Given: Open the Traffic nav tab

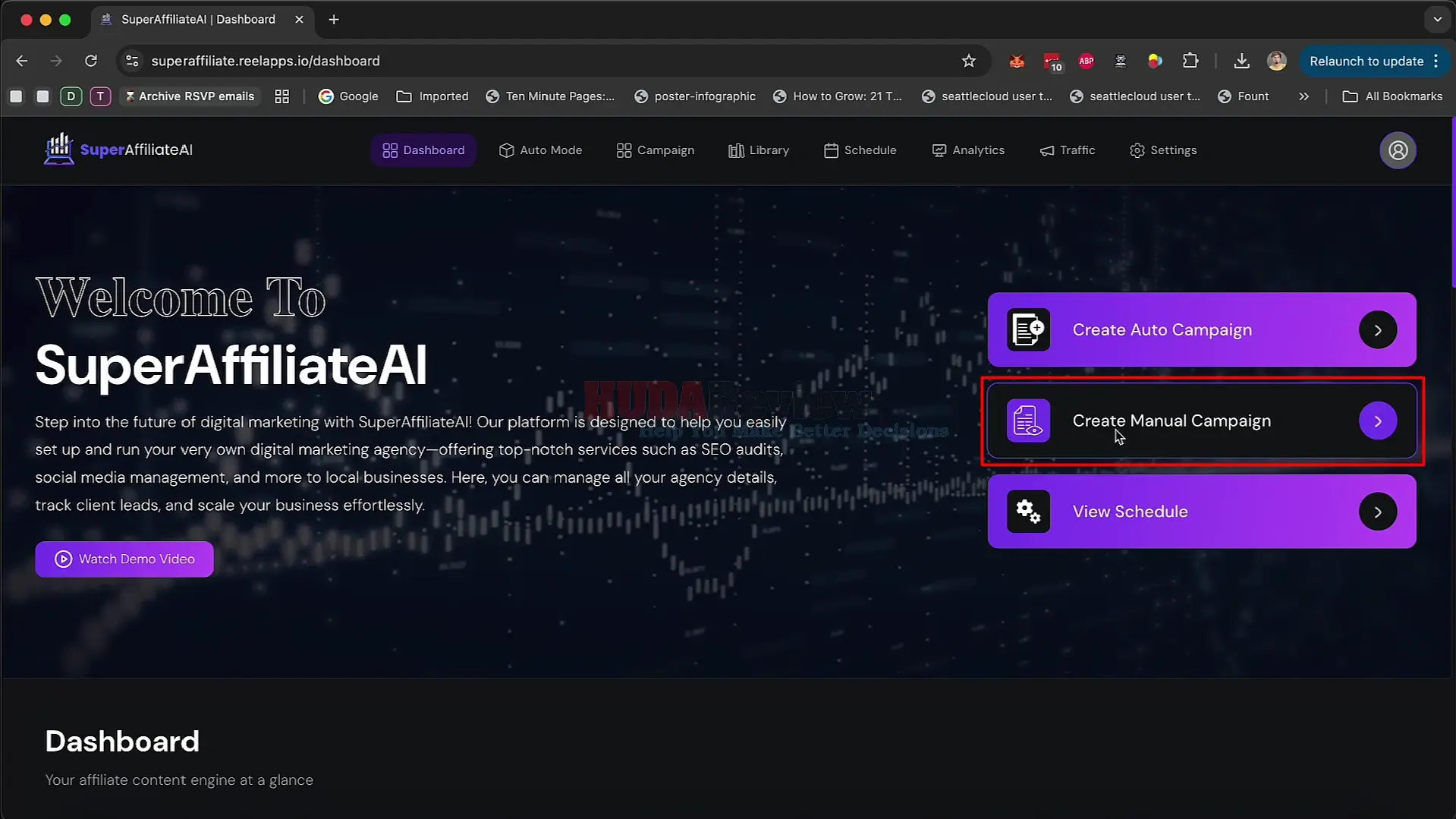Looking at the screenshot, I should click(1068, 150).
